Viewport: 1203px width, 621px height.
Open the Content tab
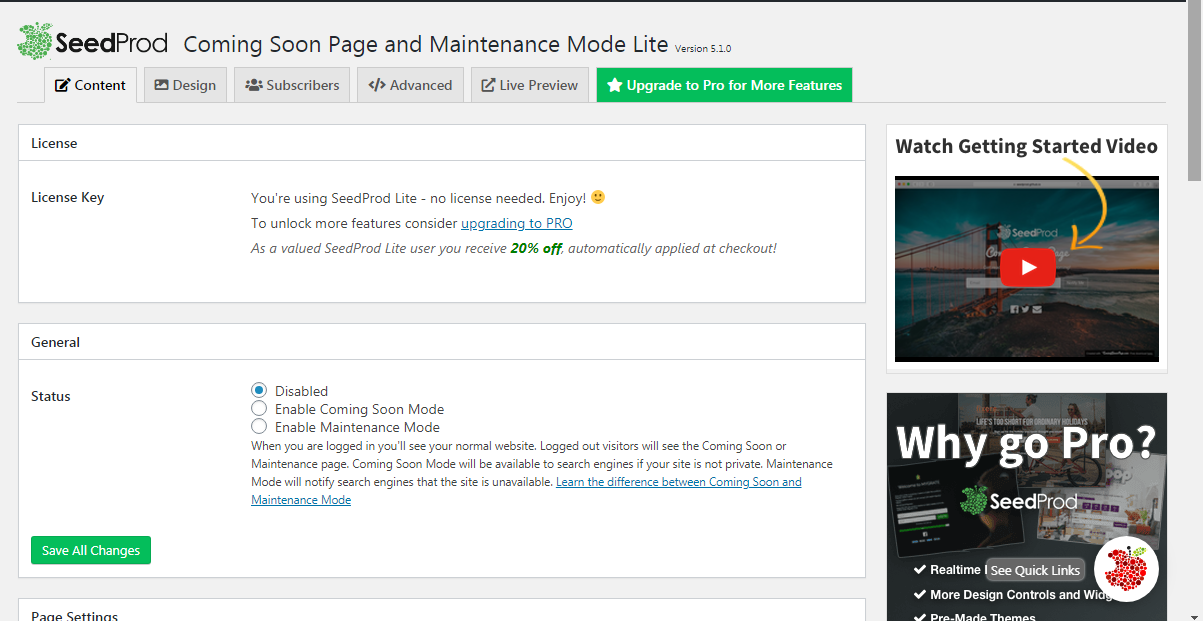[x=90, y=85]
